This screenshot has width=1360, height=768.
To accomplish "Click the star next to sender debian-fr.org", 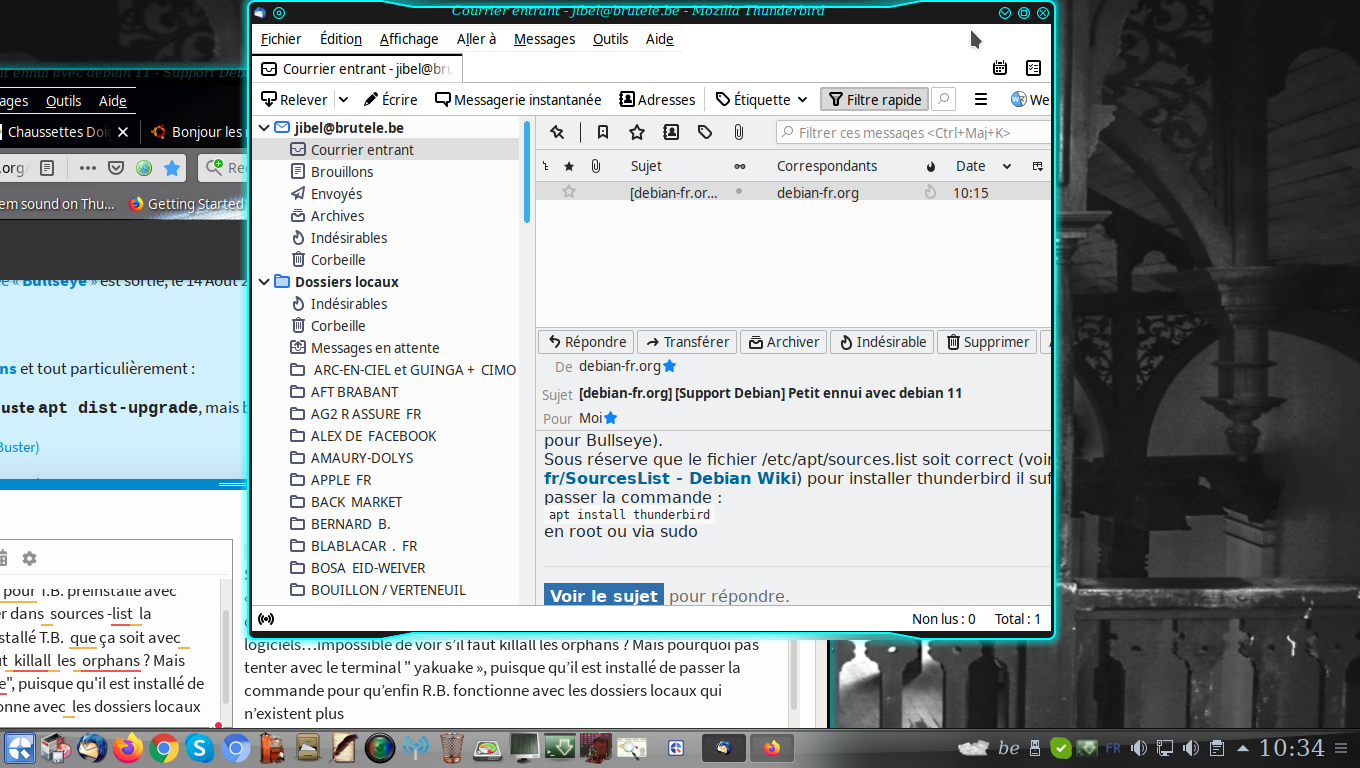I will [670, 367].
